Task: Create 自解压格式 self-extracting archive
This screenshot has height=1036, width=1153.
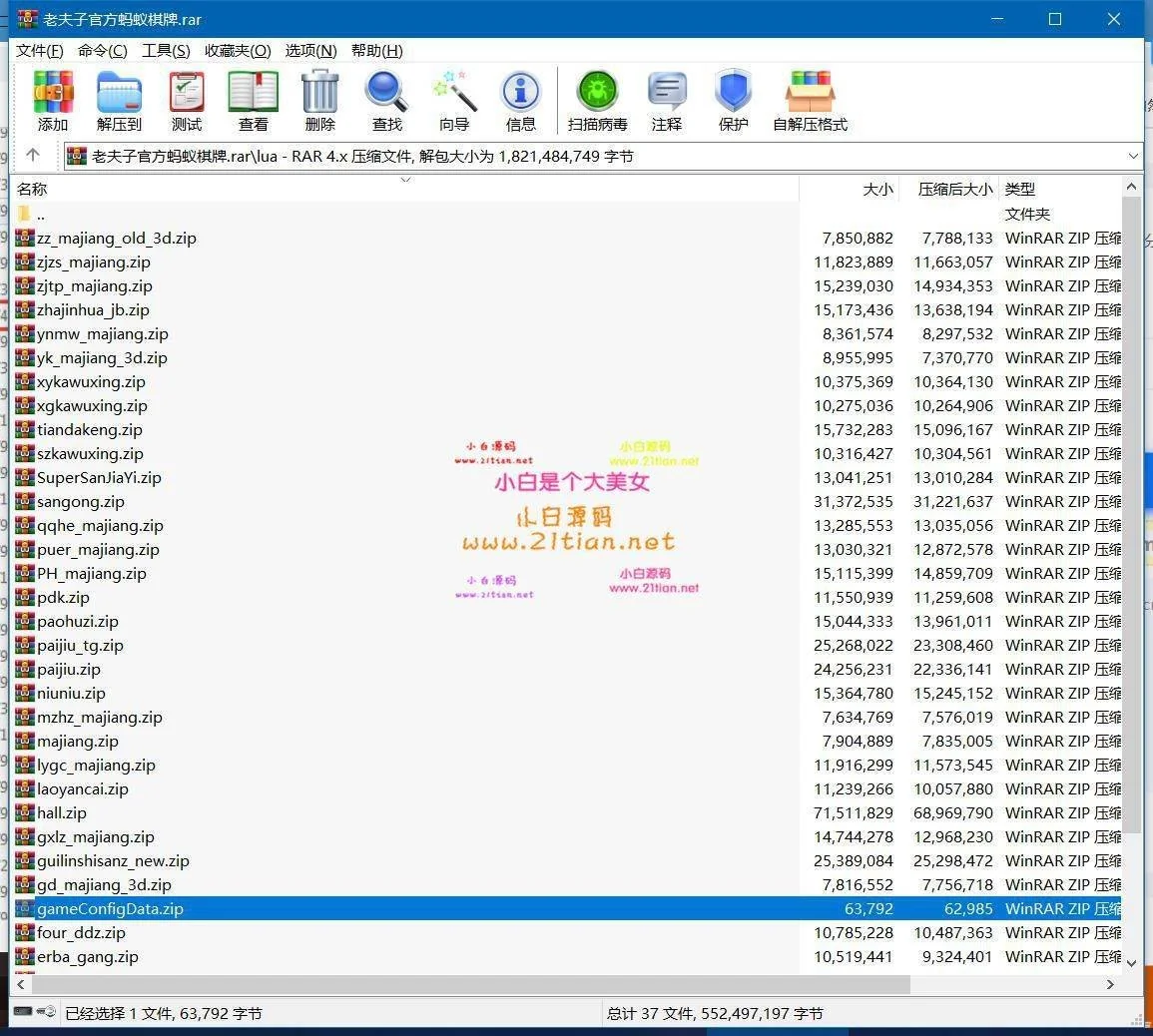Action: 810,101
